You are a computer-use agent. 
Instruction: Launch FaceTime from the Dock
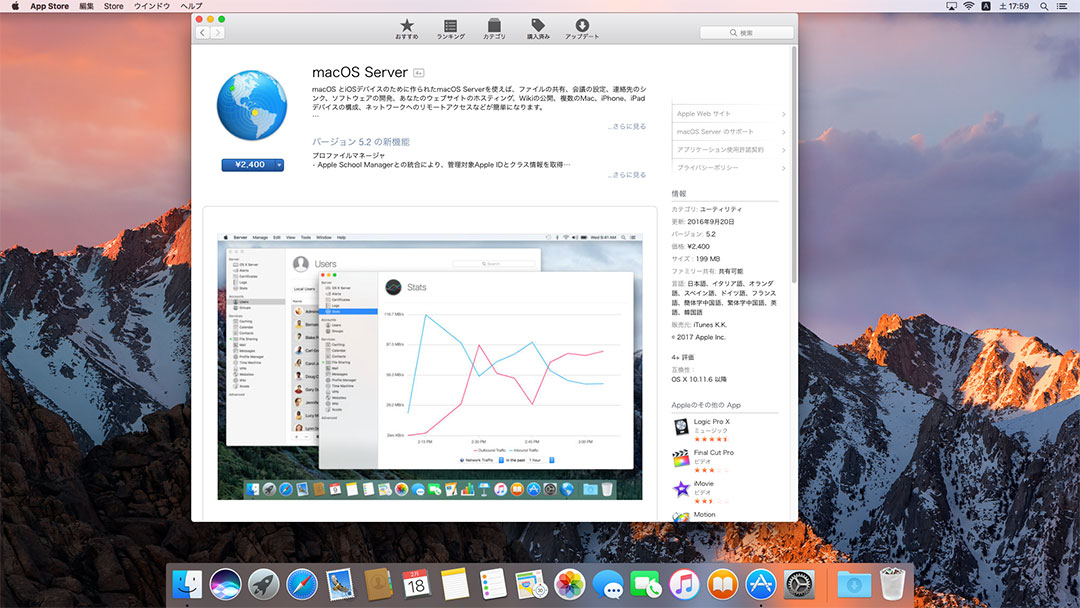(646, 585)
